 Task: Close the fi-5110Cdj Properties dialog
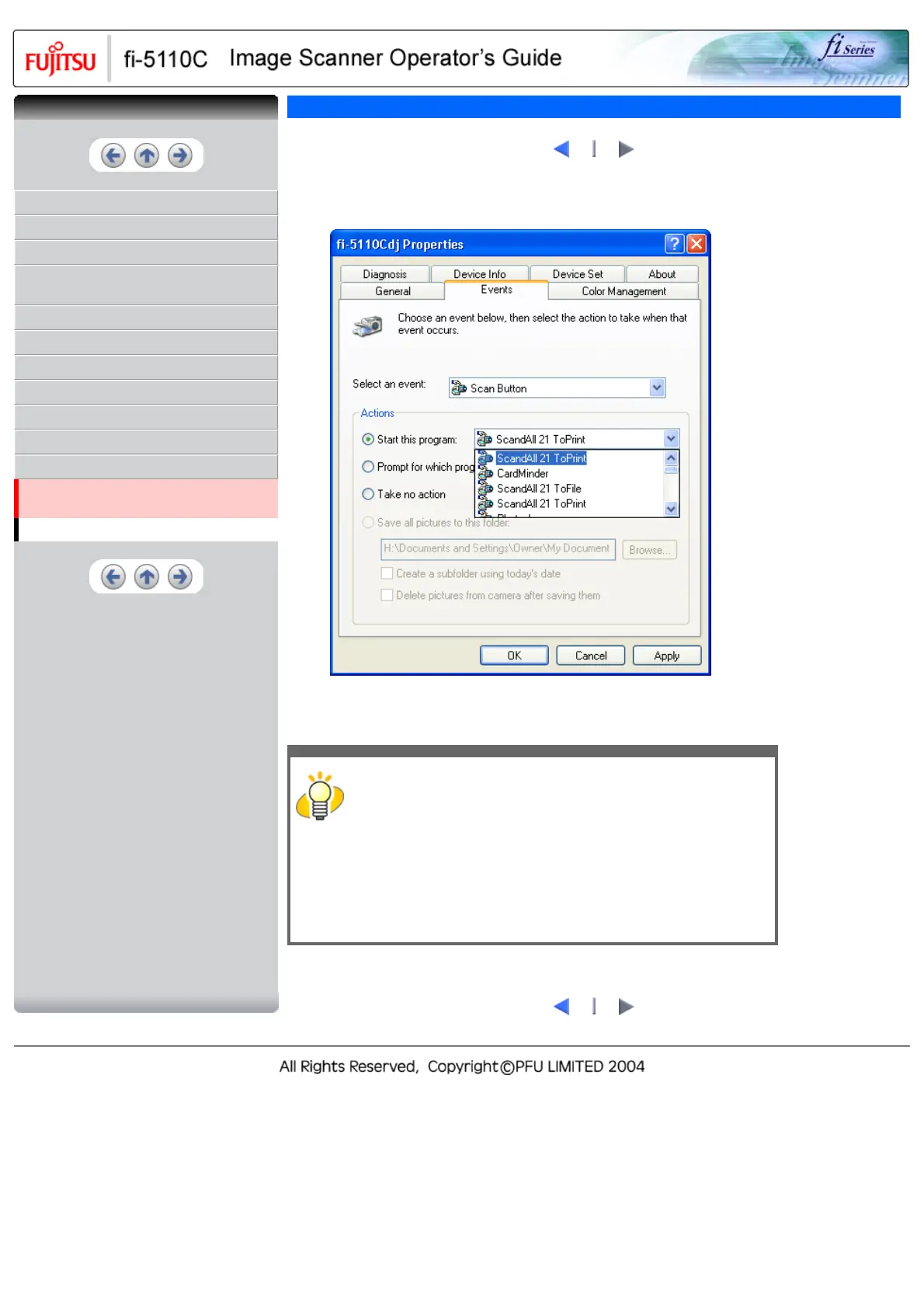(x=696, y=244)
